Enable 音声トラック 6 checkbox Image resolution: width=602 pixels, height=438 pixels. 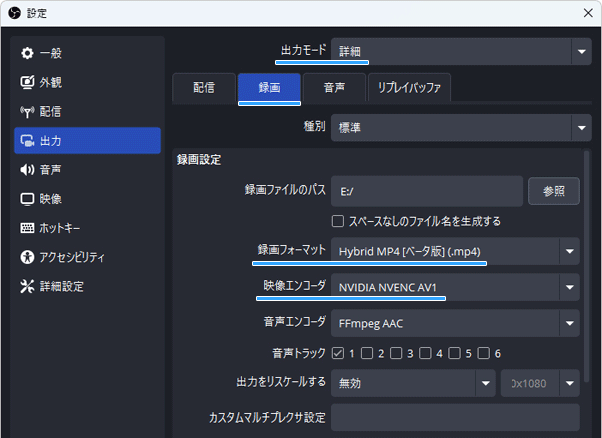[484, 353]
